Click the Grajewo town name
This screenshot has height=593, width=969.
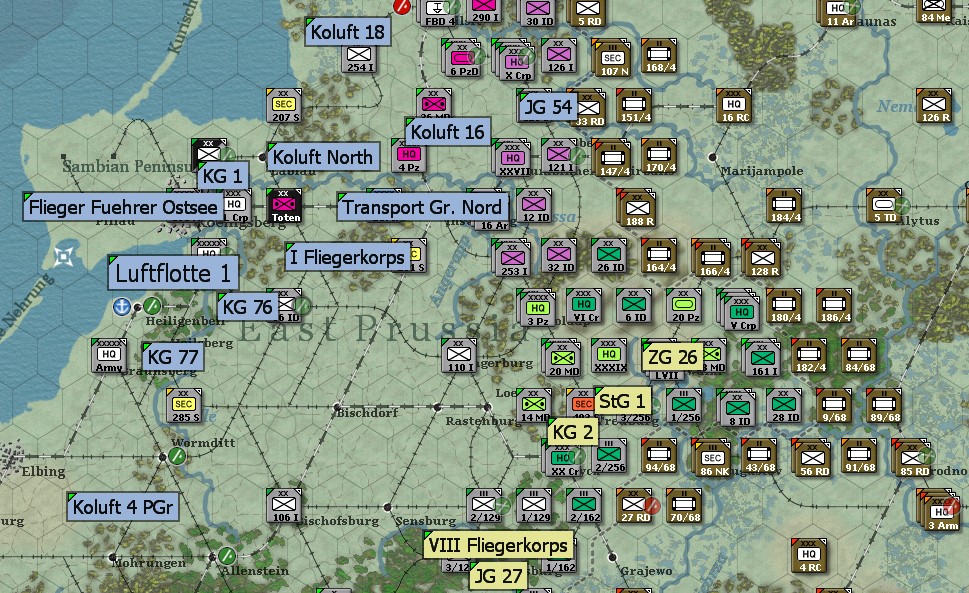tap(646, 571)
